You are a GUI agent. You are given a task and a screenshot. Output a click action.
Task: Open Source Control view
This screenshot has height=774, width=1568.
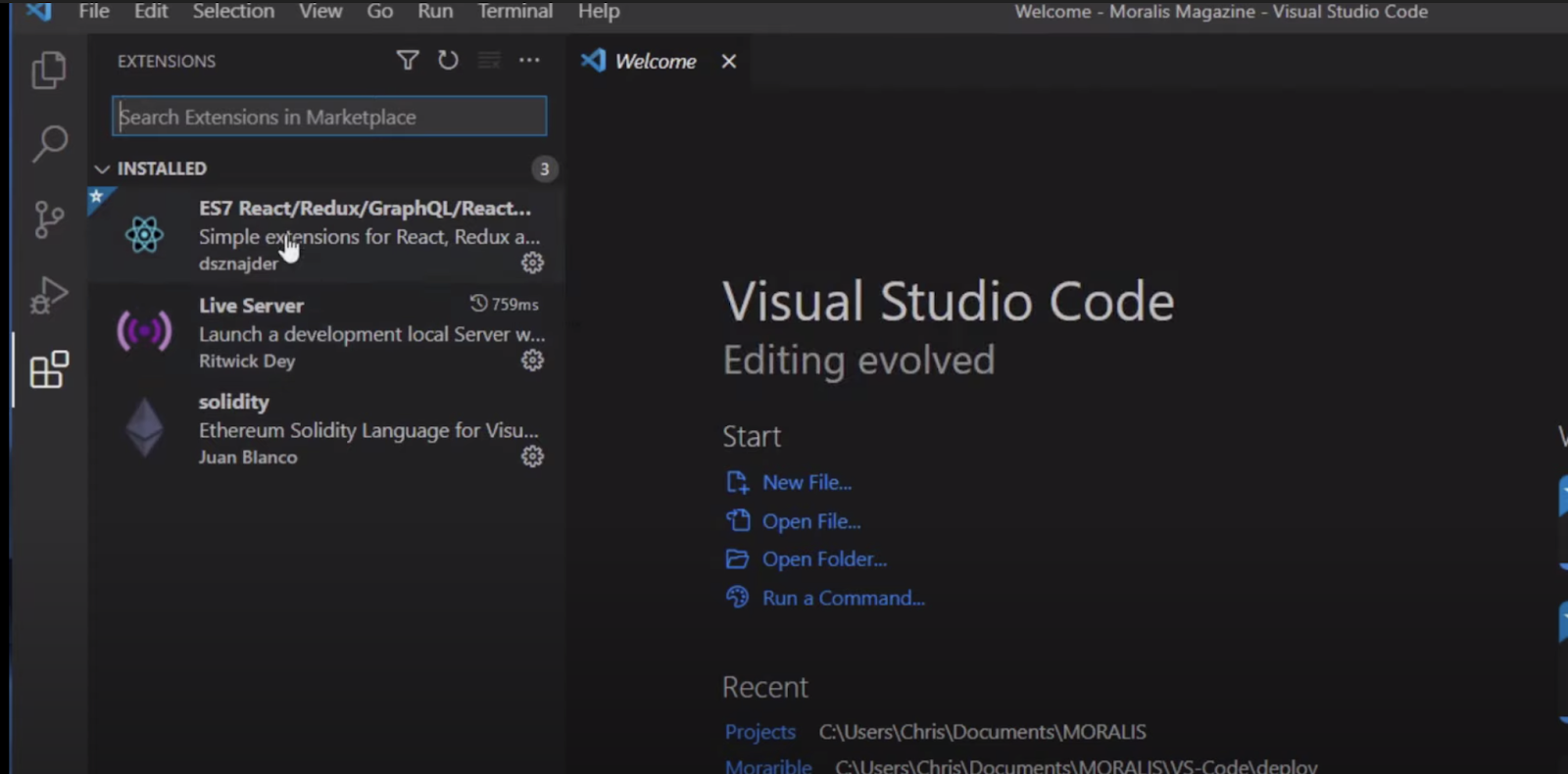tap(48, 219)
